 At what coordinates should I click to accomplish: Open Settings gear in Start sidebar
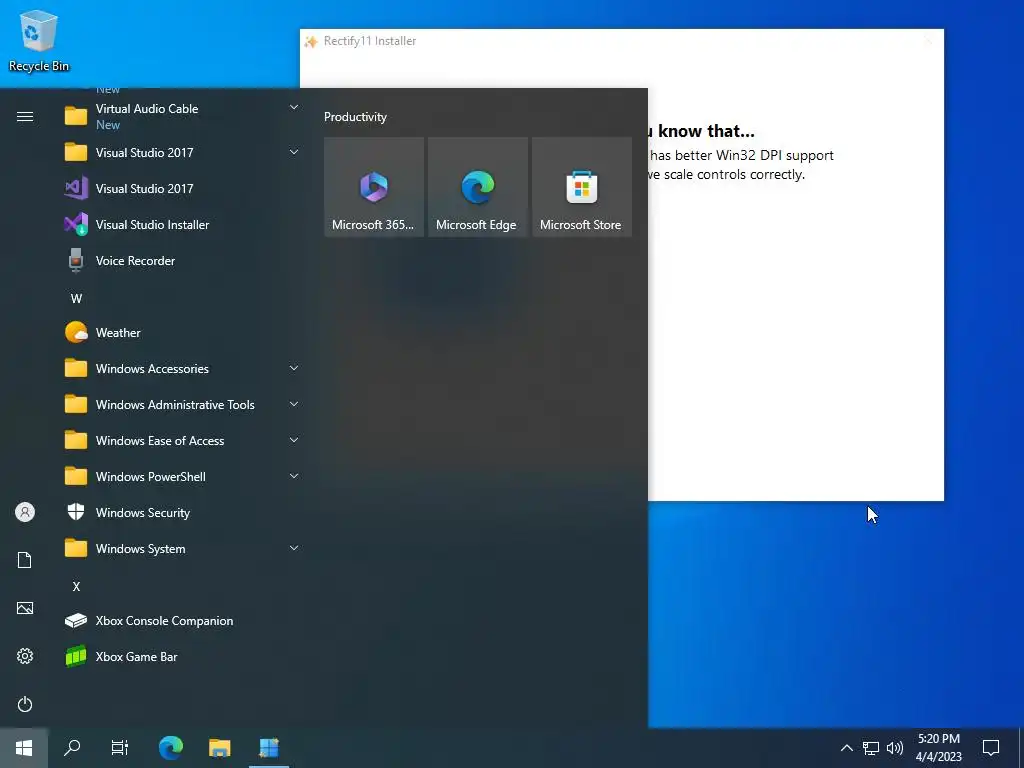[x=25, y=656]
